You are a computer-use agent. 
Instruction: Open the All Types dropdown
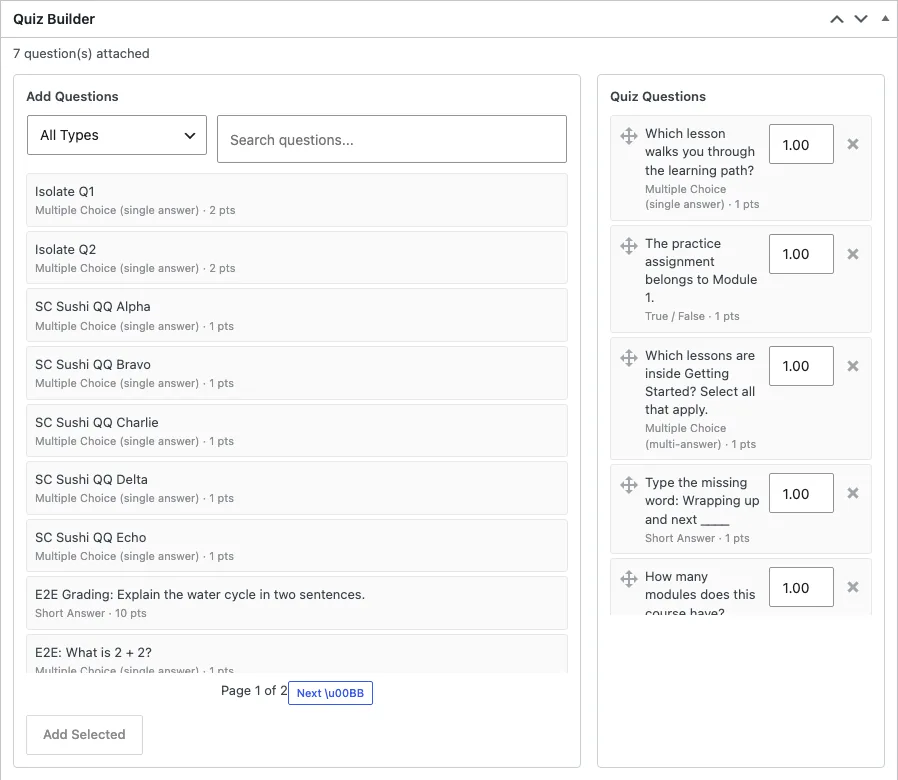click(117, 135)
